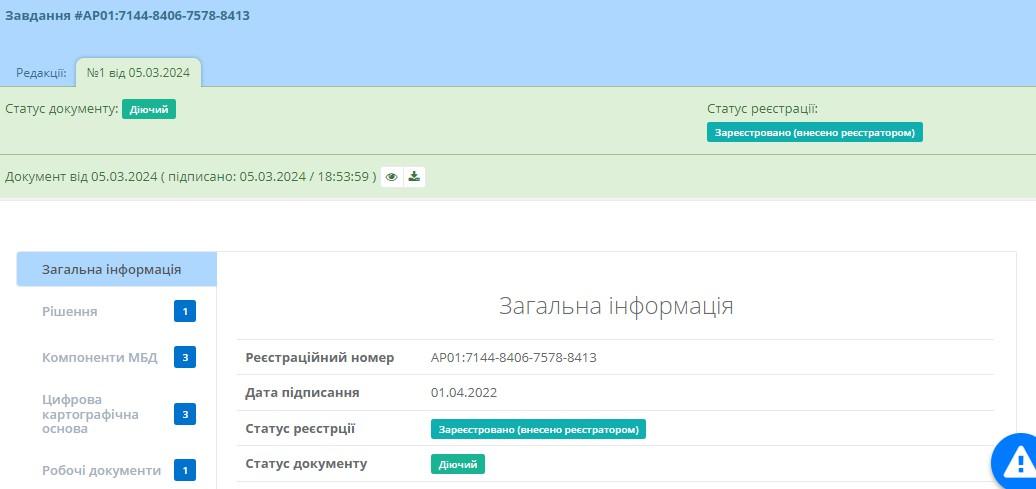Show the Робочі документи section

(x=101, y=470)
